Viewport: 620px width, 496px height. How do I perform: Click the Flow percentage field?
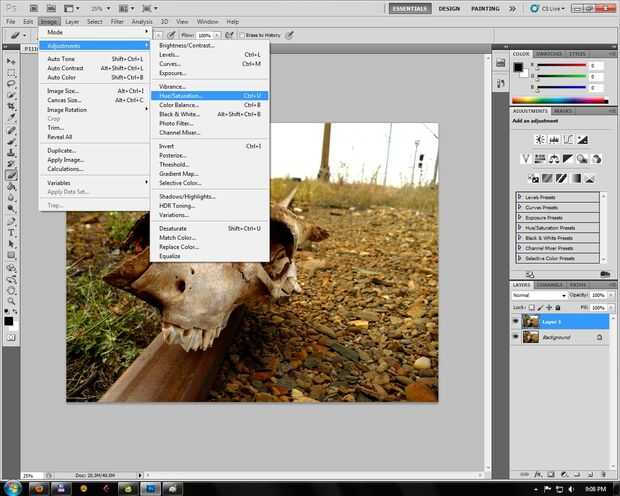click(x=204, y=35)
